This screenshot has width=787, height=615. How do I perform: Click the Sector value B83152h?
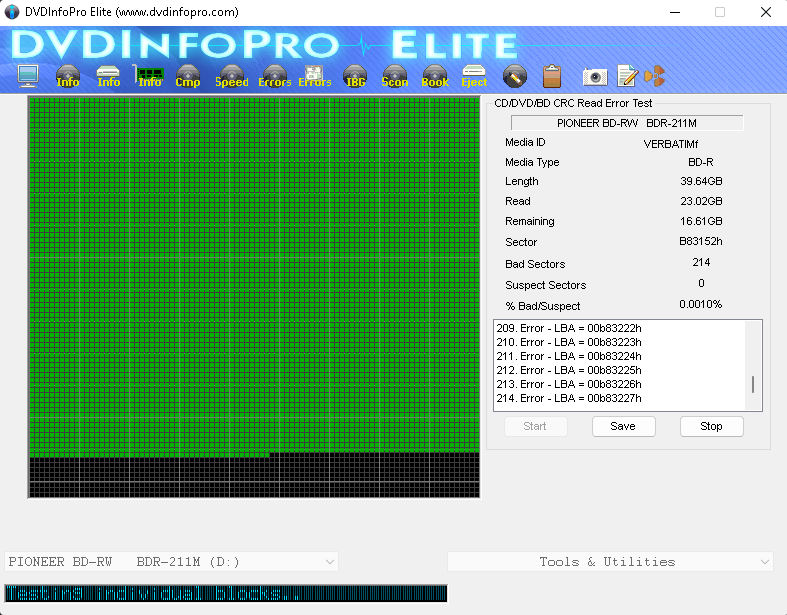click(701, 241)
